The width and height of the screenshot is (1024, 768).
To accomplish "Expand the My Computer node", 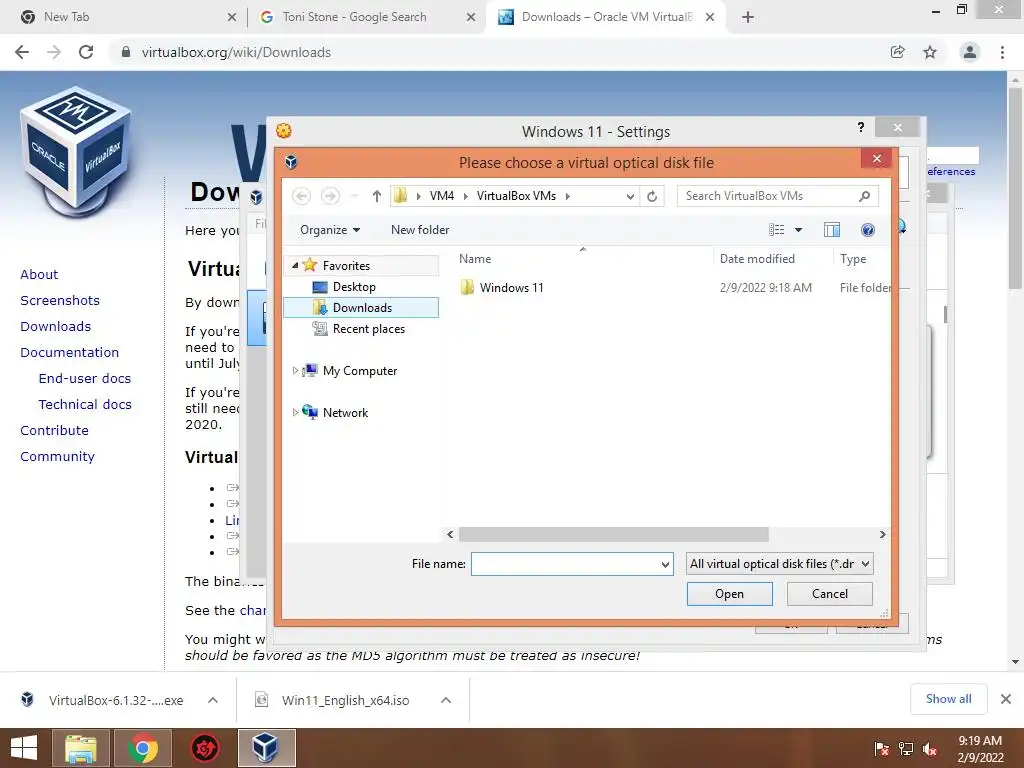I will pos(295,370).
